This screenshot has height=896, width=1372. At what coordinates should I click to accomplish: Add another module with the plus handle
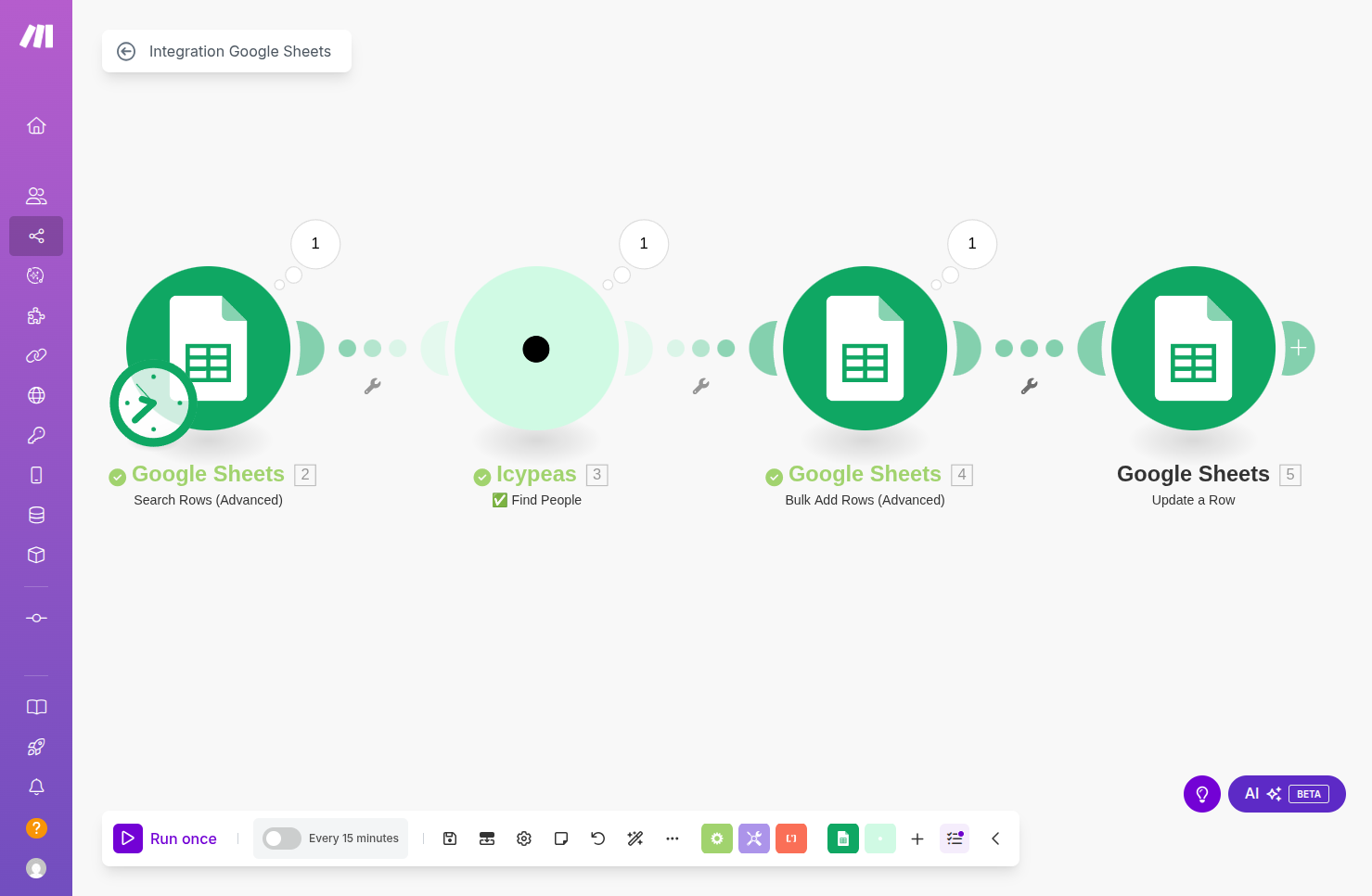click(x=1299, y=348)
